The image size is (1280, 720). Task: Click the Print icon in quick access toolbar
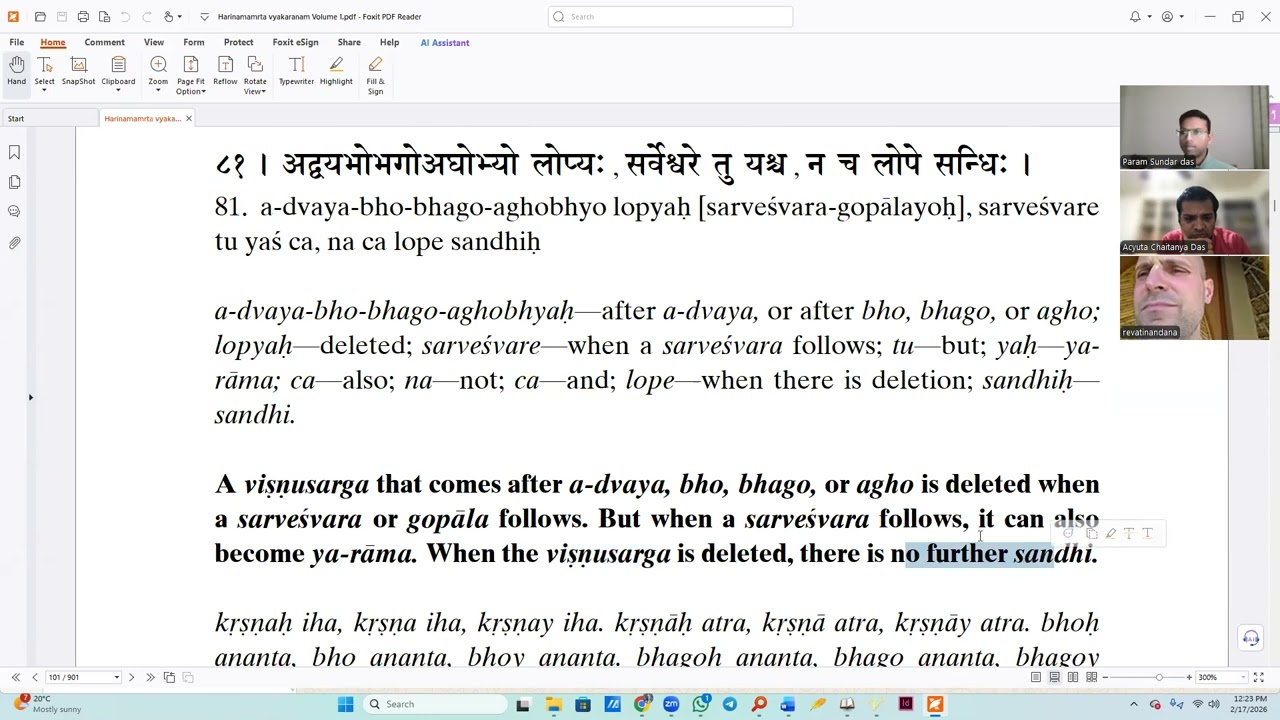pyautogui.click(x=83, y=17)
